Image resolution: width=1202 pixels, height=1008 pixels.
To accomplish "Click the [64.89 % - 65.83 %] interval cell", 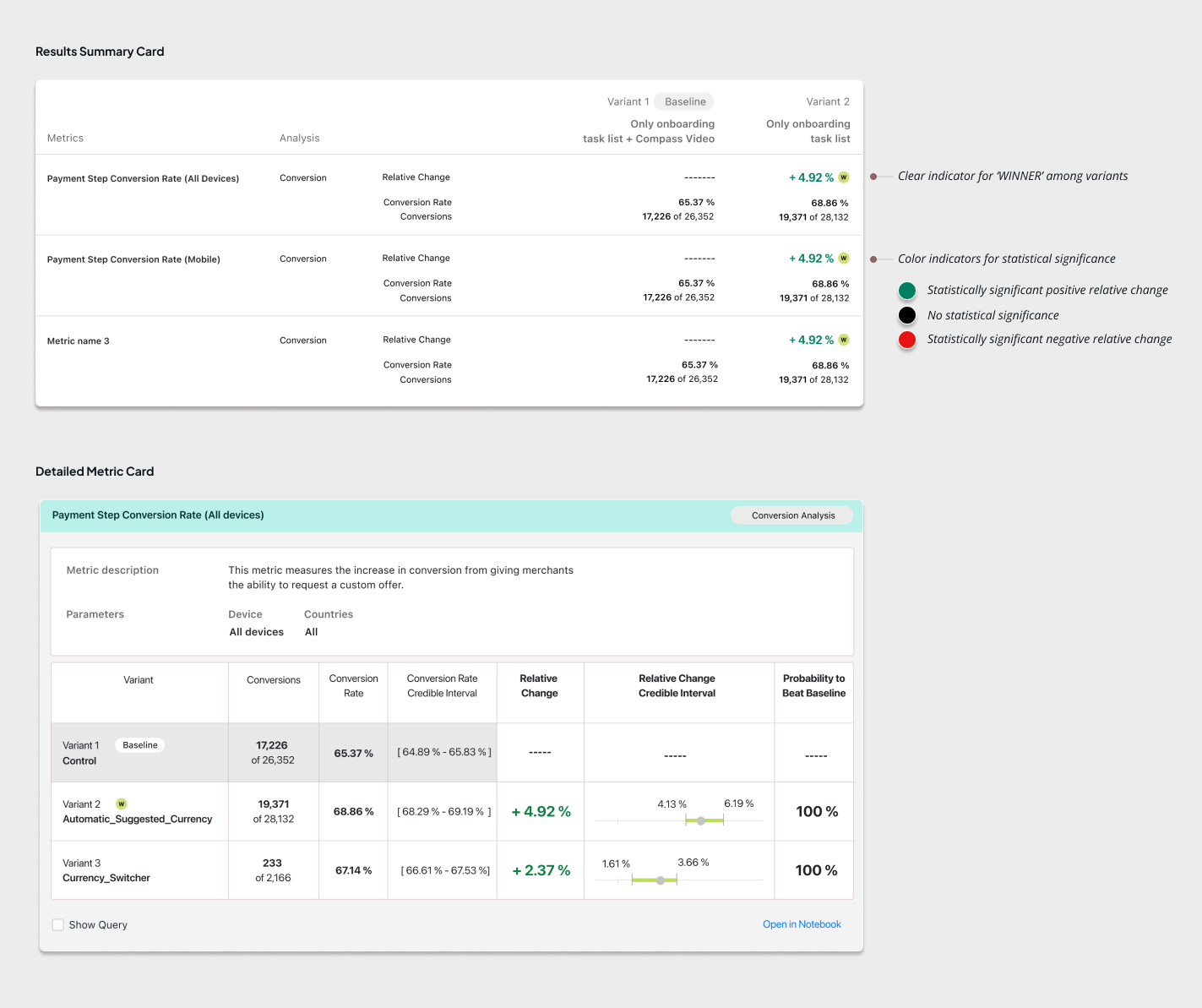I will 444,752.
